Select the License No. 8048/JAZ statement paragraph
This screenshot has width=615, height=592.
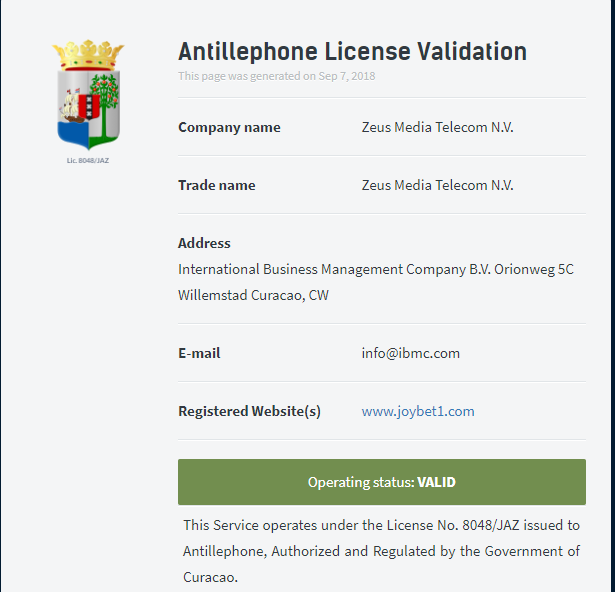pos(381,551)
